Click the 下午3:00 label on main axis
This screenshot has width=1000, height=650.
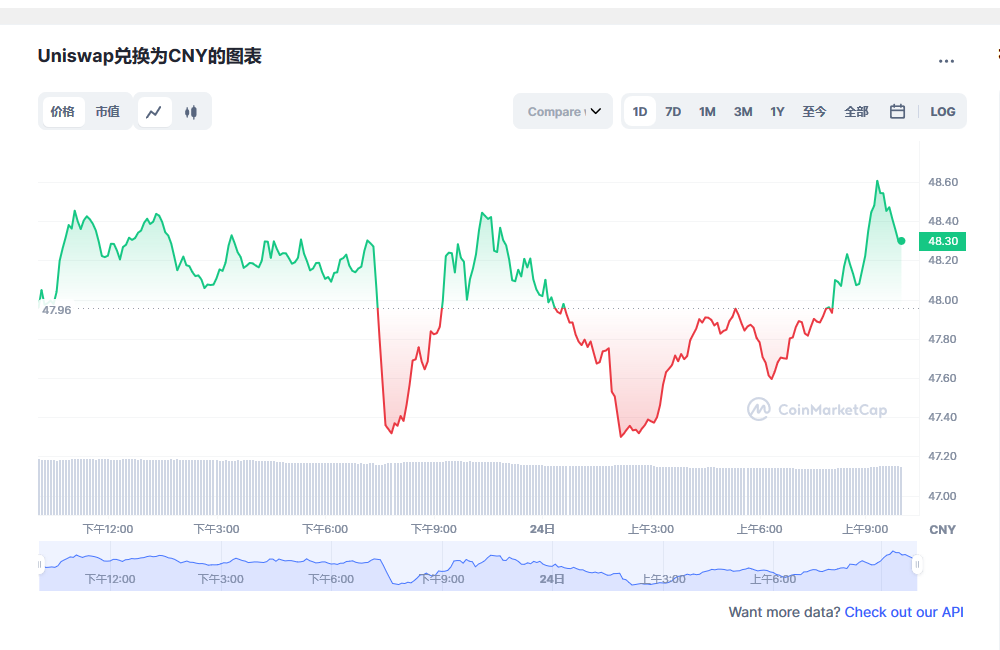[216, 529]
